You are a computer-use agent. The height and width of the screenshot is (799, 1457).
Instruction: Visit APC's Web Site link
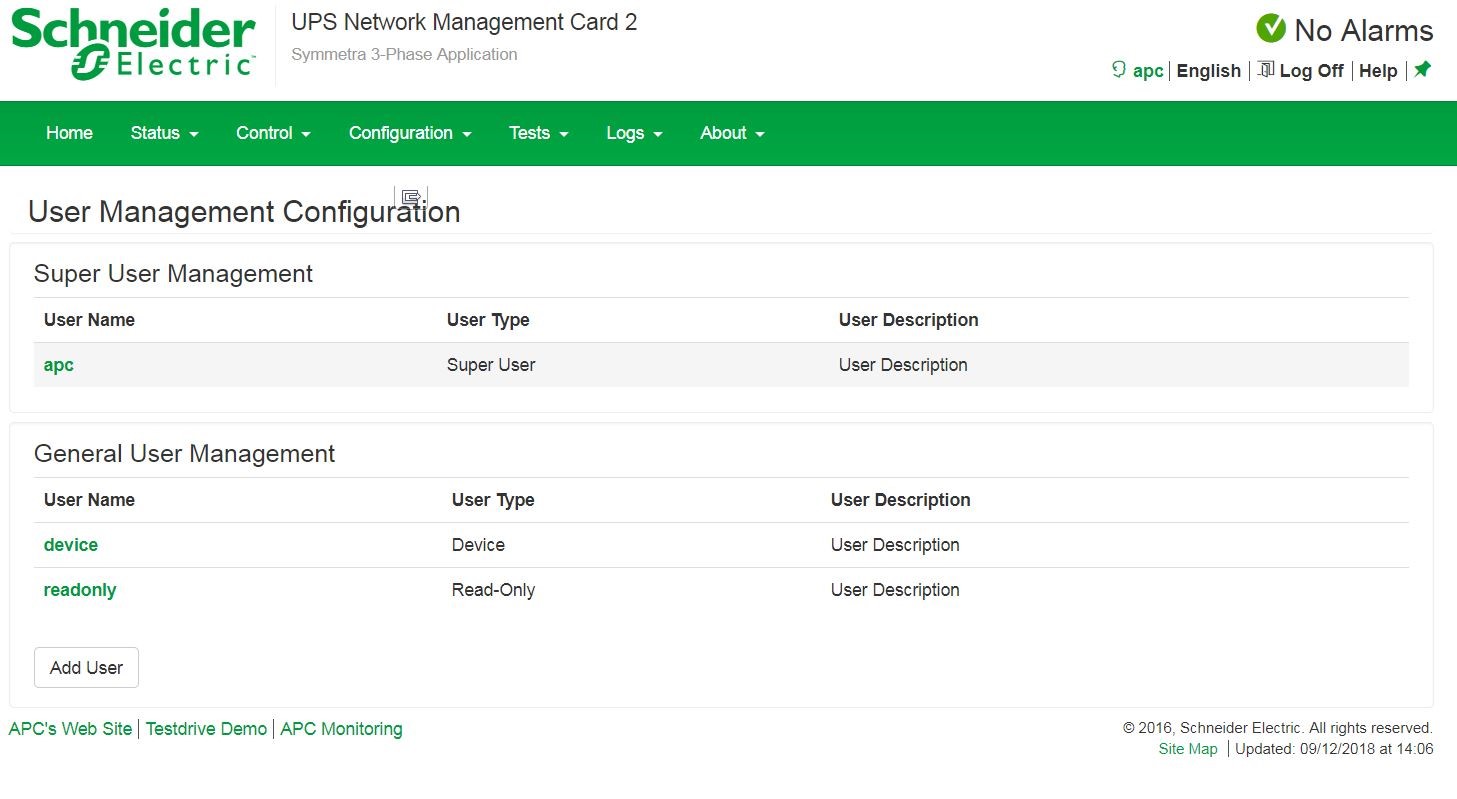(70, 729)
